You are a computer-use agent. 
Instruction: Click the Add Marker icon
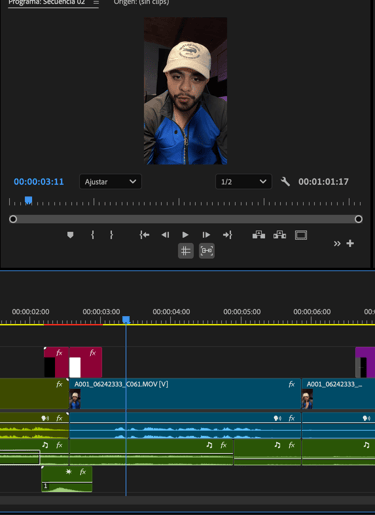pos(70,235)
